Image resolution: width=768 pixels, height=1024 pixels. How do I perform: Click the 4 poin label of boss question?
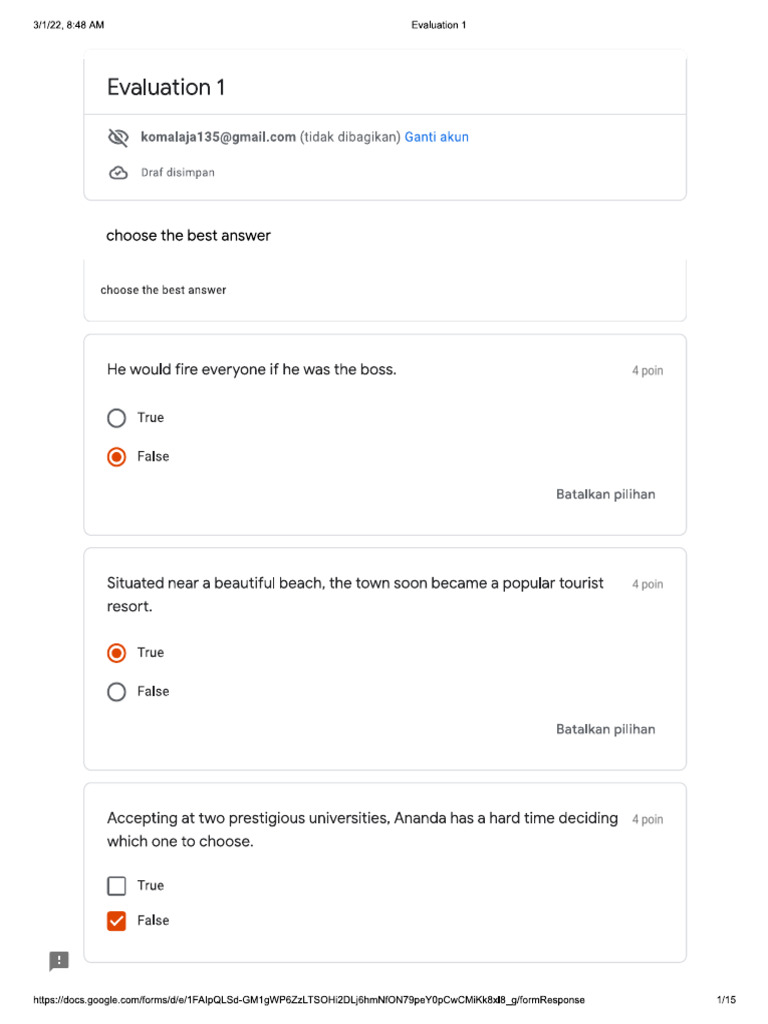pyautogui.click(x=647, y=371)
